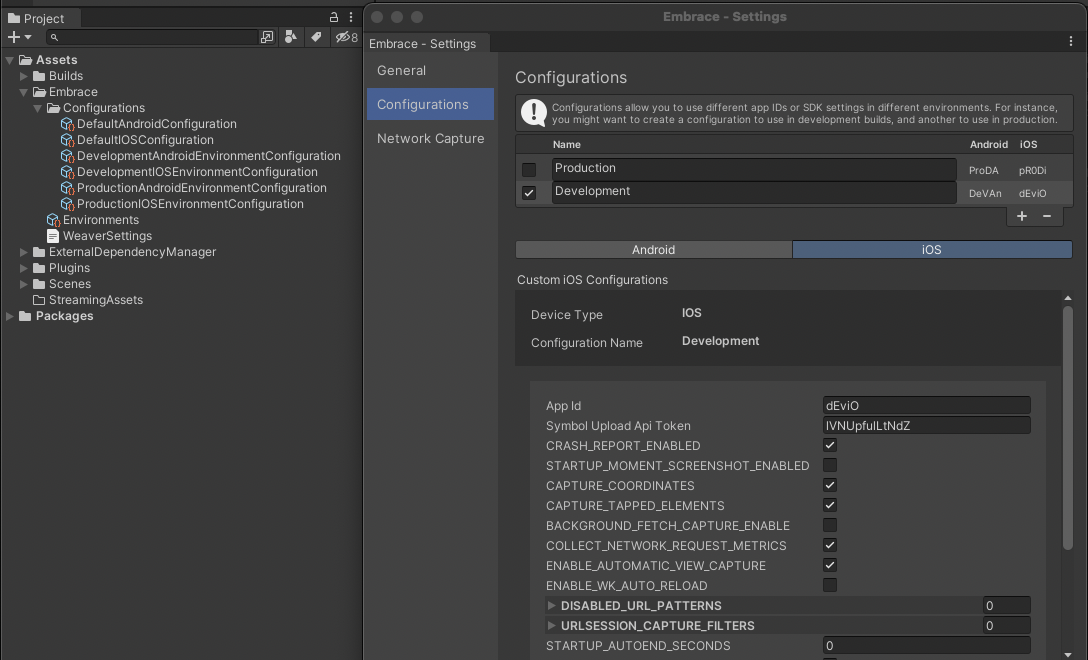Click the search by type icon
Image resolution: width=1088 pixels, height=660 pixels.
[291, 37]
